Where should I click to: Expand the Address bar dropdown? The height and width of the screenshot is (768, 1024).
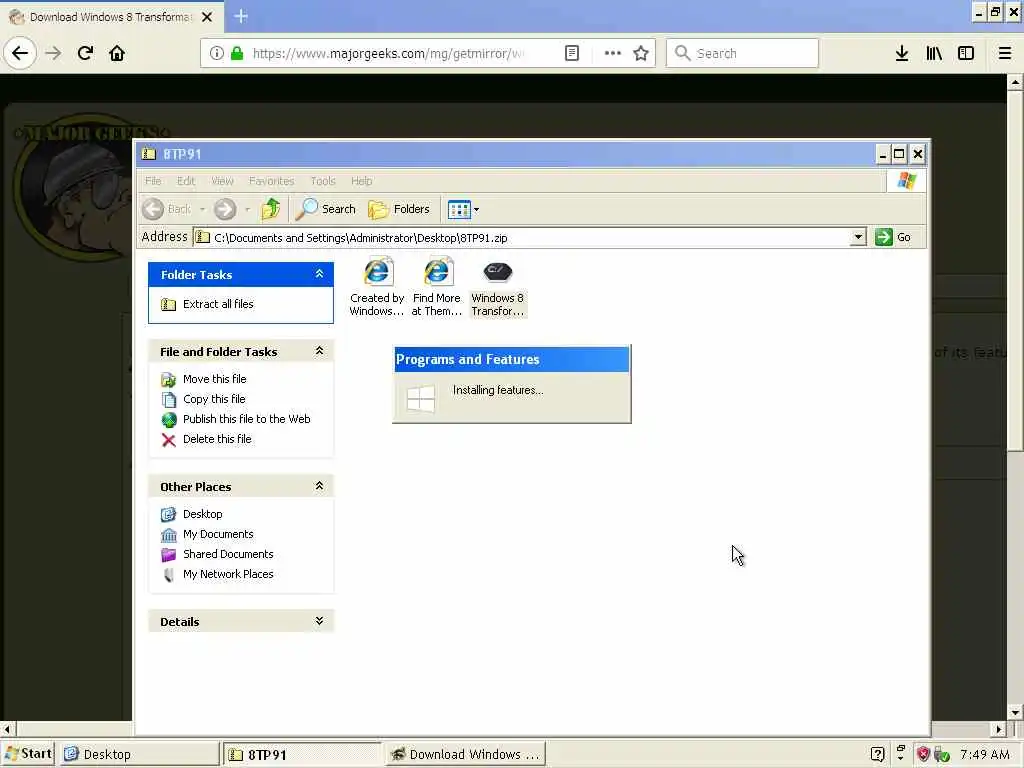[858, 237]
